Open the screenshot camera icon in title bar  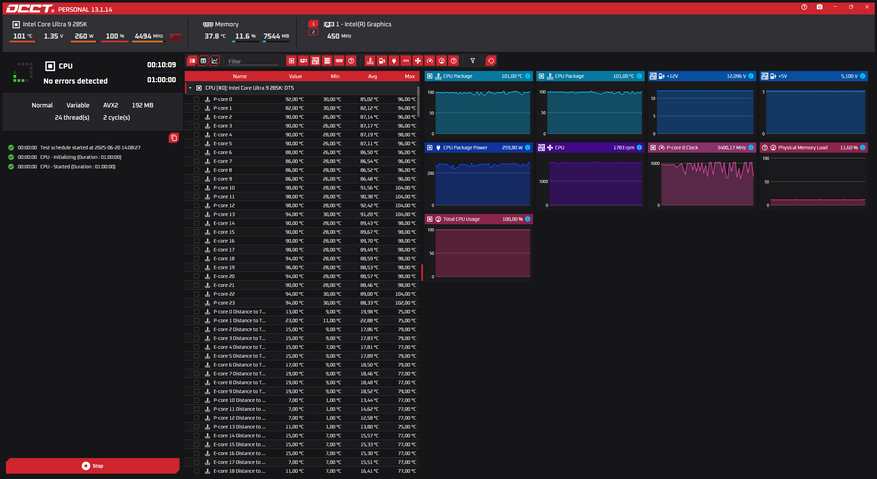point(819,7)
